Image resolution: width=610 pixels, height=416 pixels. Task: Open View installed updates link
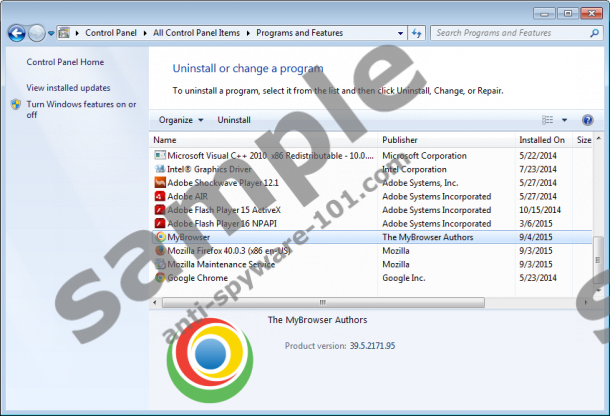(68, 88)
